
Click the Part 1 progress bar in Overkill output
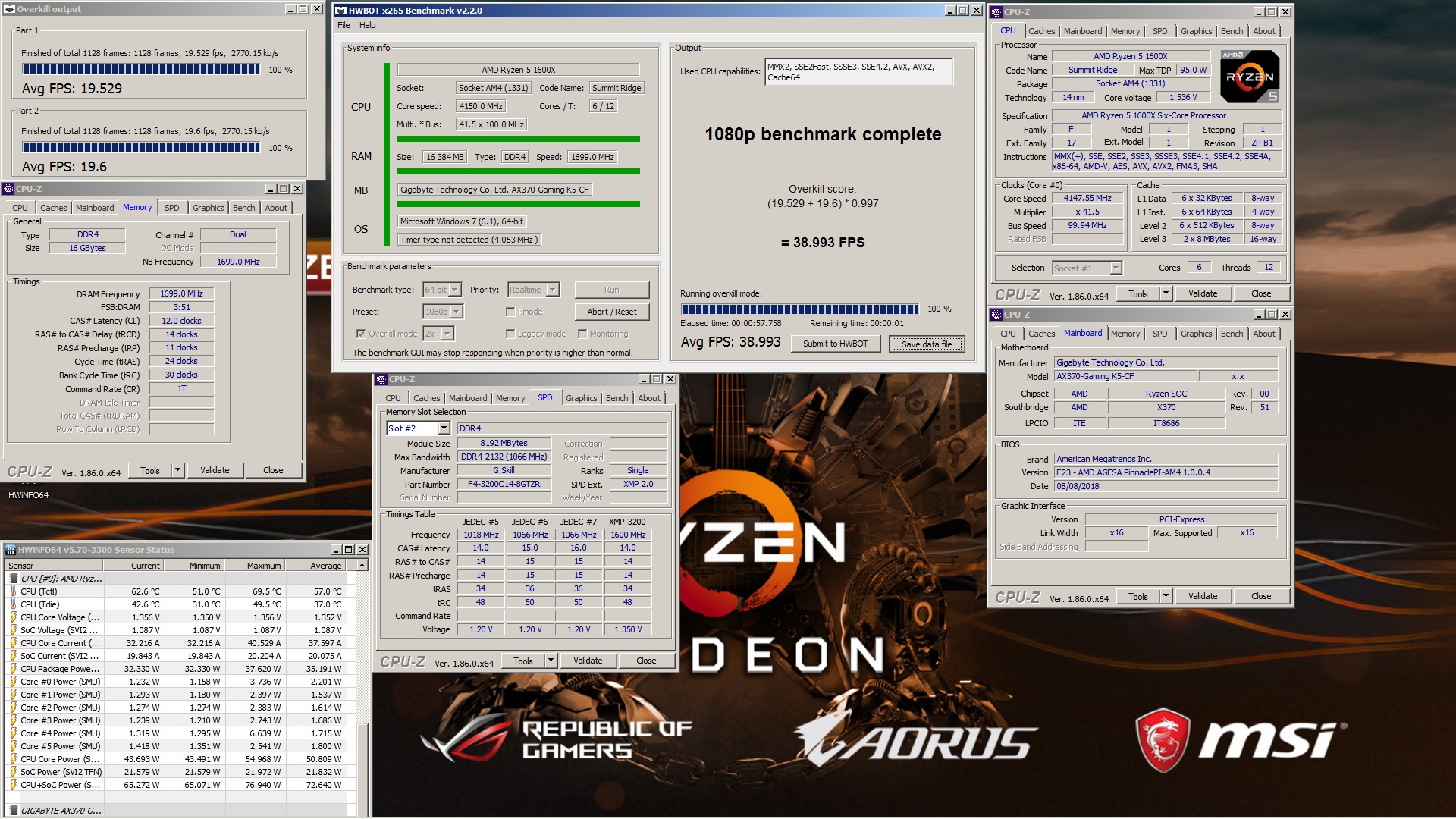(x=141, y=69)
